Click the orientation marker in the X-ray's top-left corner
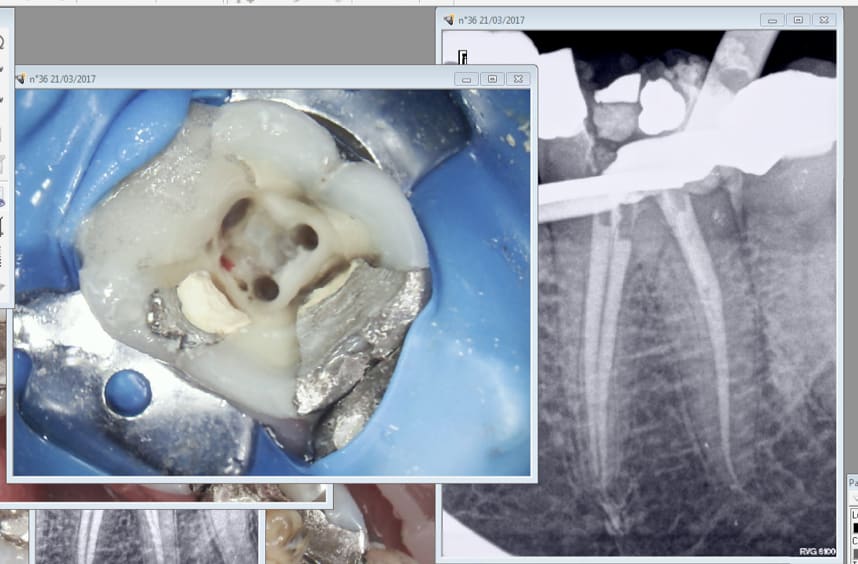This screenshot has height=564, width=858. (463, 56)
